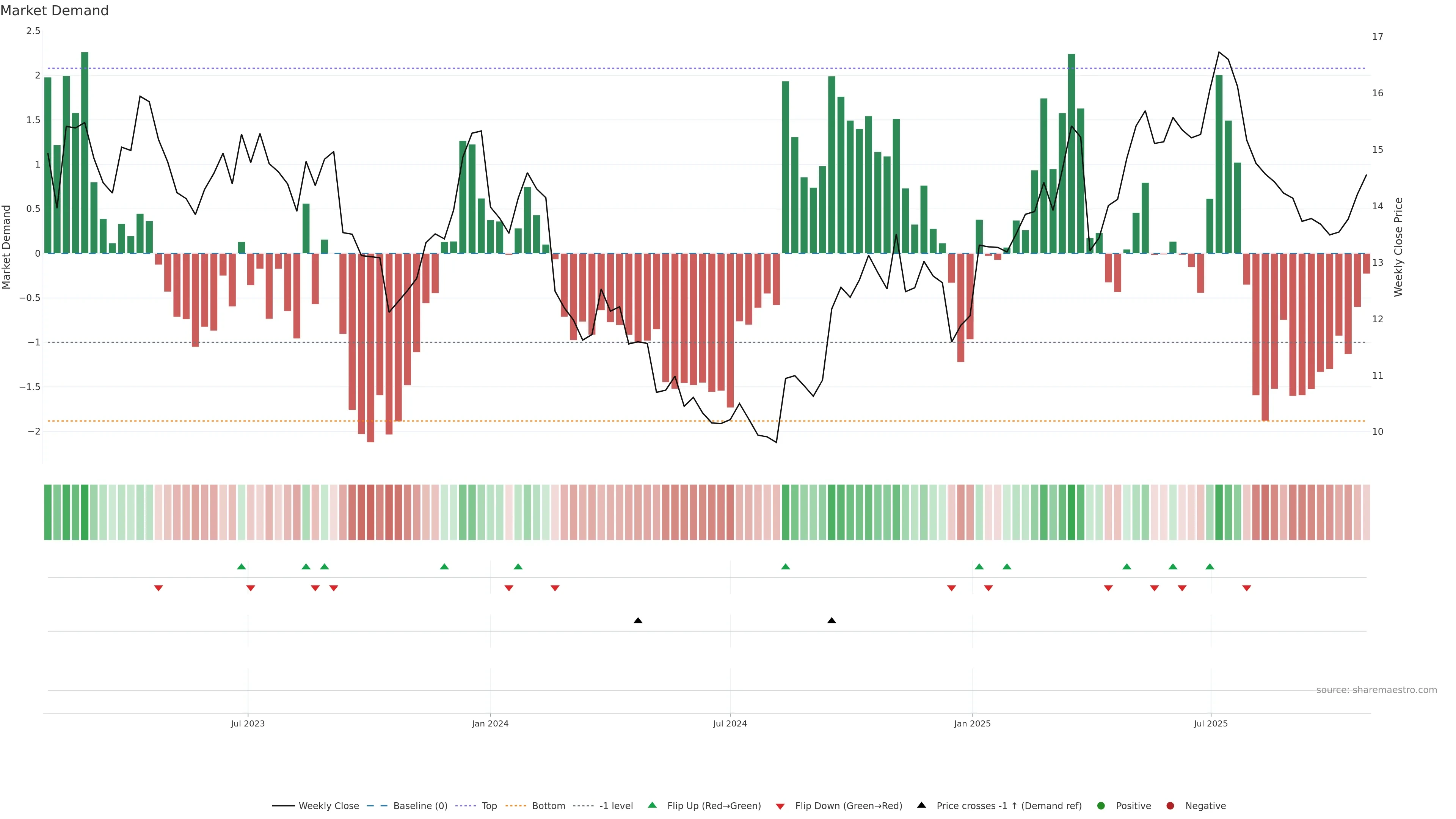Image resolution: width=1456 pixels, height=819 pixels.
Task: Click the Market Demand chart title
Action: click(x=54, y=11)
